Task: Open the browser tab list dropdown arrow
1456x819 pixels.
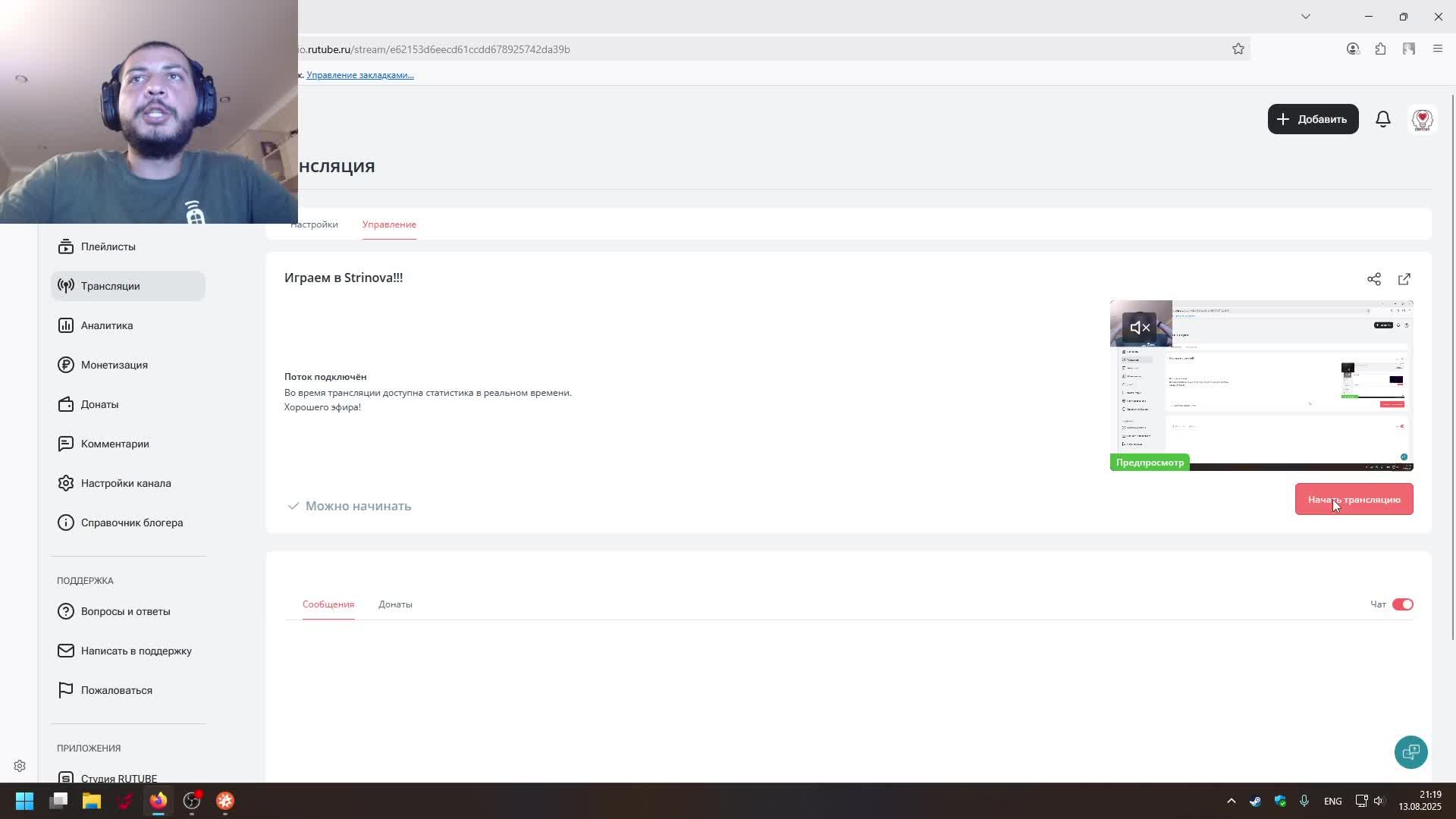Action: tap(1305, 17)
